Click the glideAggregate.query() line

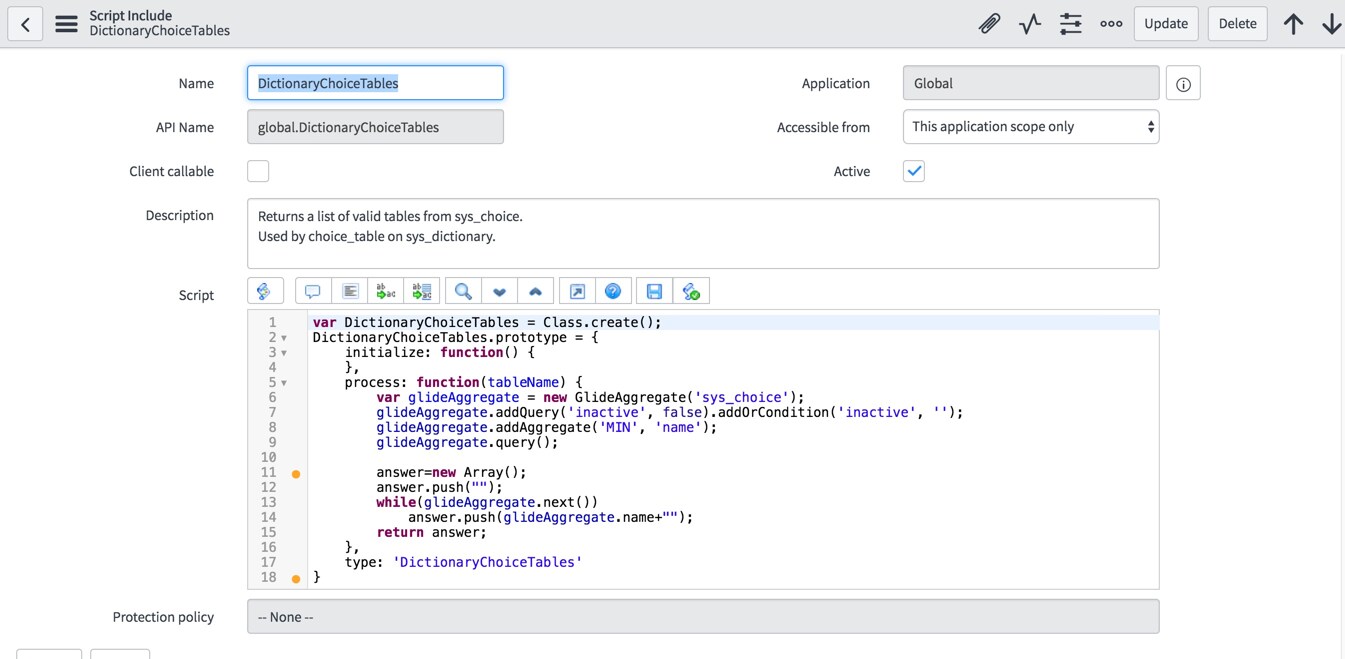(467, 442)
